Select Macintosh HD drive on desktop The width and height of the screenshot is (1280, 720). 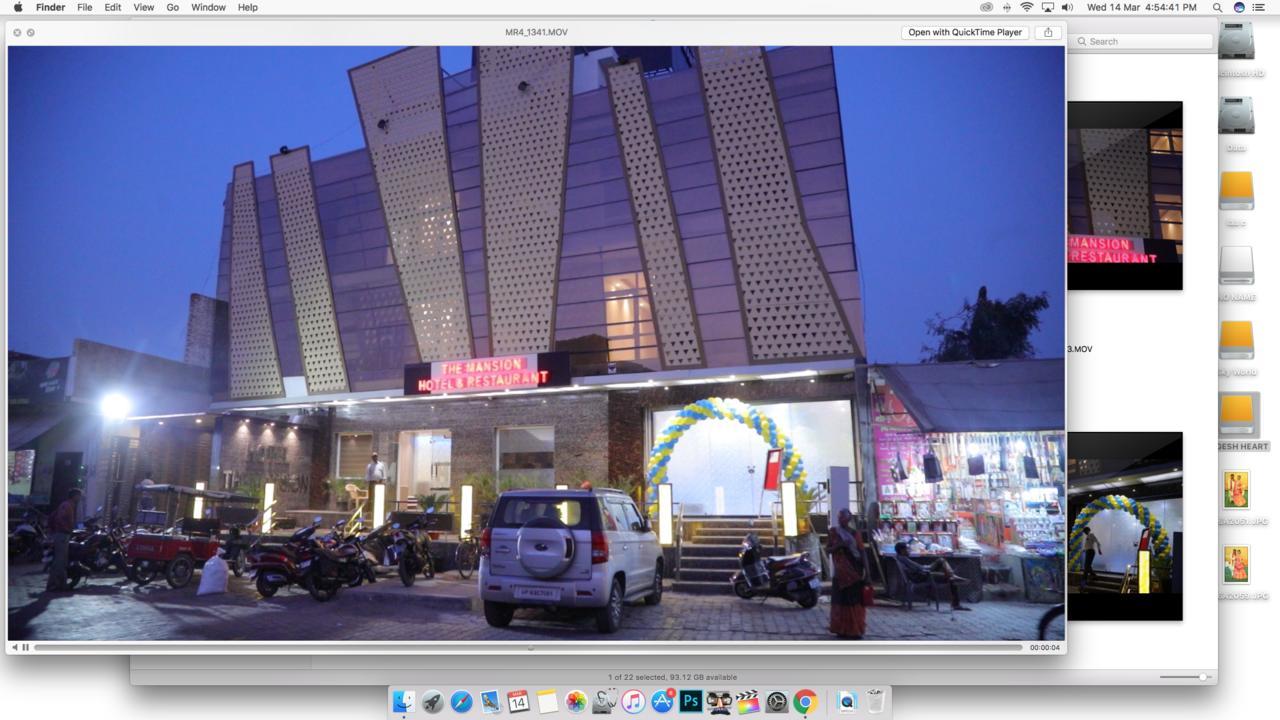pos(1237,41)
